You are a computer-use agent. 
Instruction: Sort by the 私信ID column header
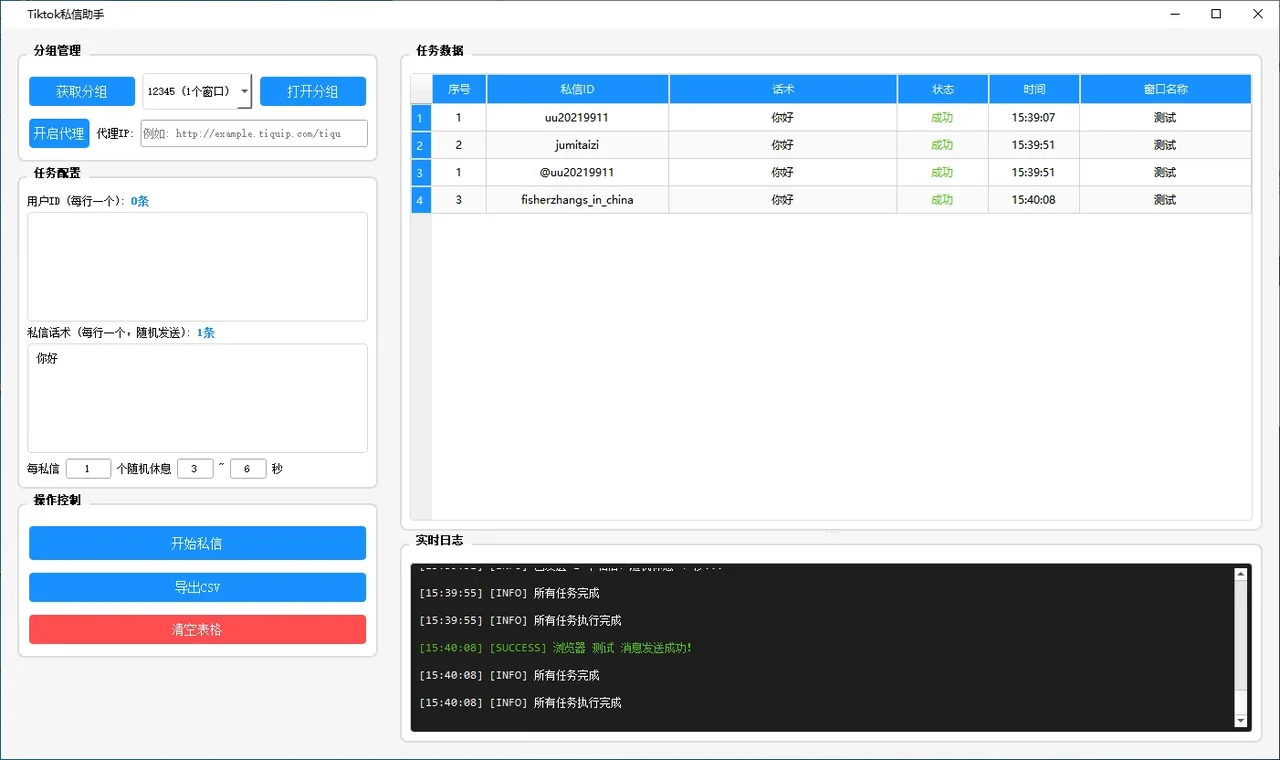click(x=577, y=89)
